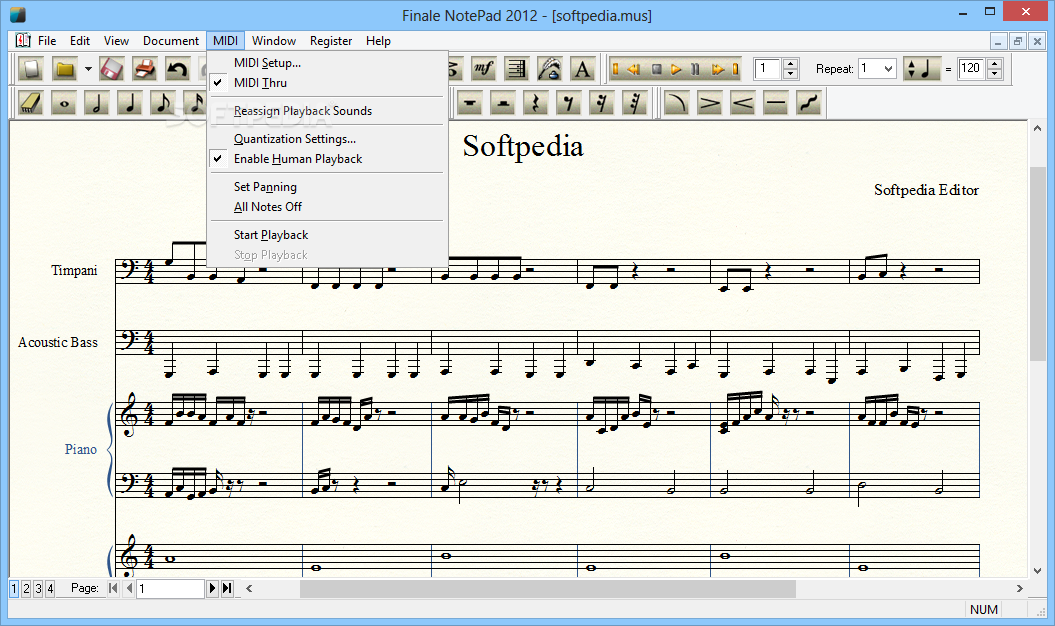Click the Print icon
1055x626 pixels.
145,69
